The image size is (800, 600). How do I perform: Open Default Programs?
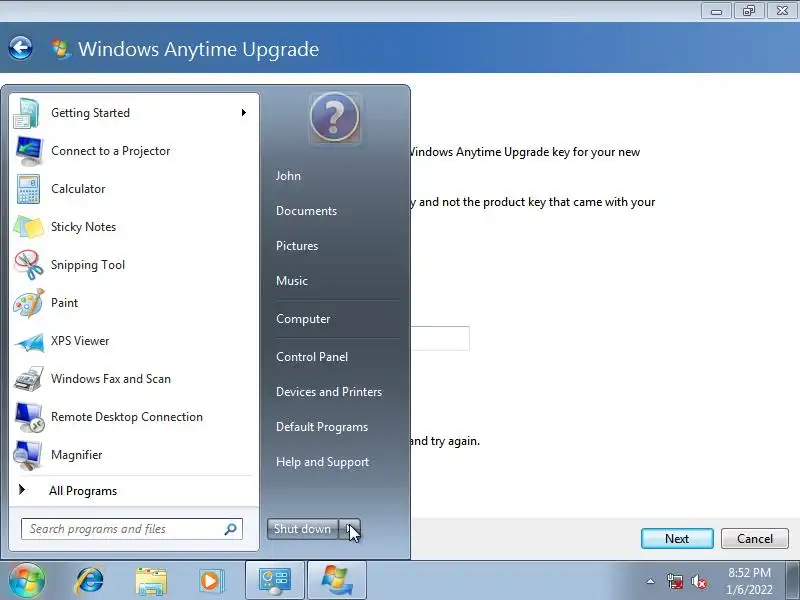coord(322,427)
